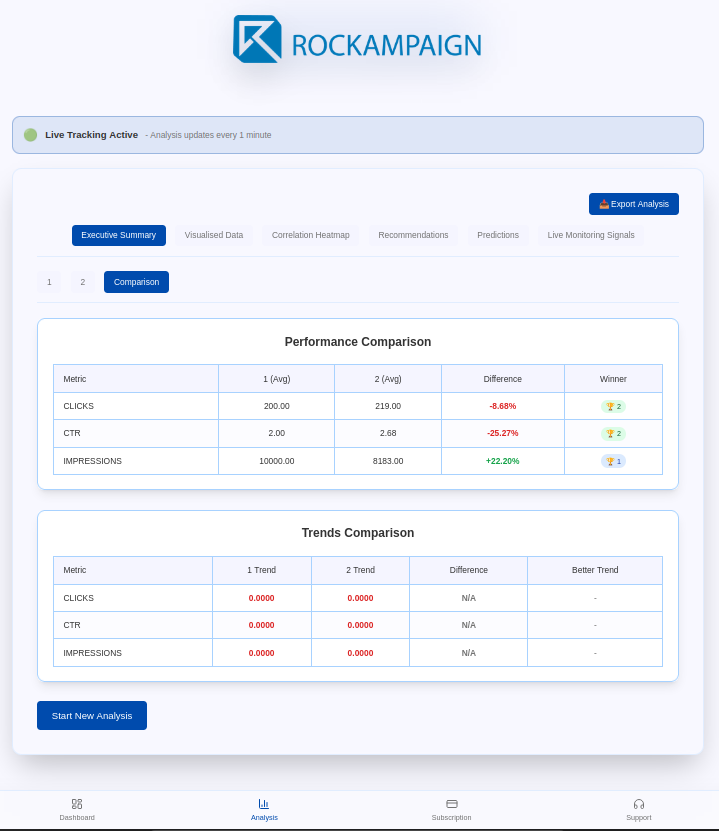Viewport: 719px width, 831px height.
Task: Open the Visualised Data tab
Action: tap(214, 235)
